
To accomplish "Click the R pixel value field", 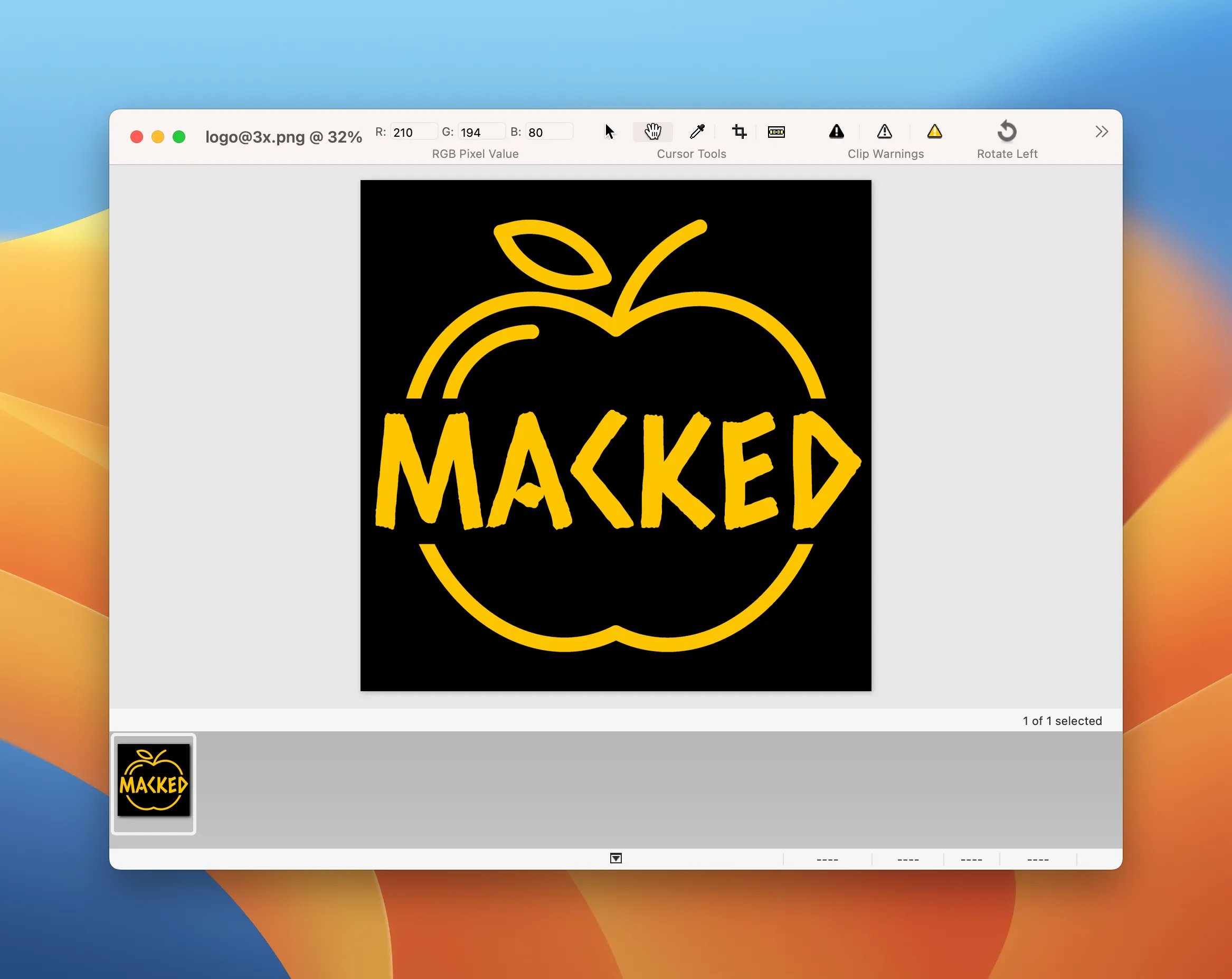I will tap(414, 131).
